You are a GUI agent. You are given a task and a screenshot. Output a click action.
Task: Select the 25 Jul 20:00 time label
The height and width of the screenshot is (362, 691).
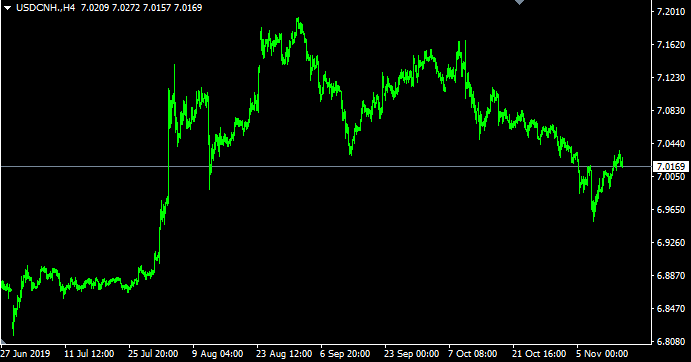(153, 354)
